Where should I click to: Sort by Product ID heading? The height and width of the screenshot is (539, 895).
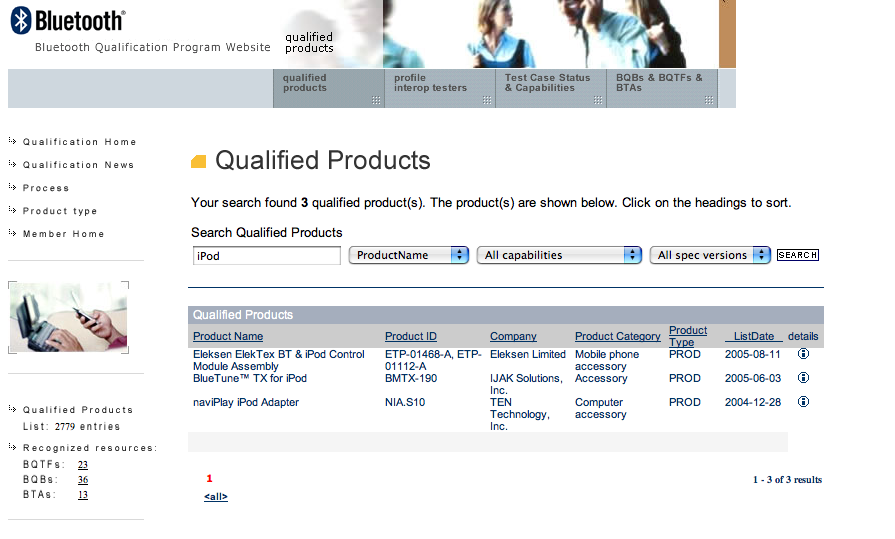(x=410, y=336)
